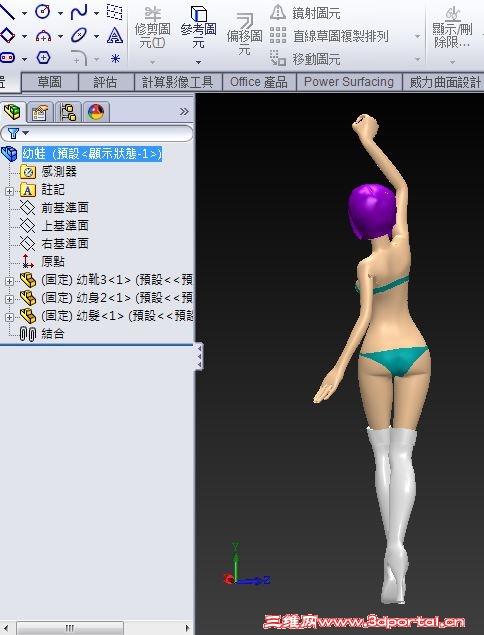Switch to the Office 產品 tab
484x635 pixels.
coord(259,82)
